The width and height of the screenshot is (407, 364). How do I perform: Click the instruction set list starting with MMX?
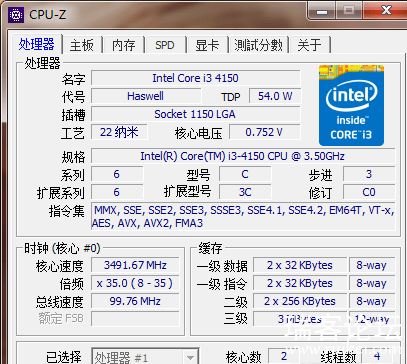click(x=243, y=216)
